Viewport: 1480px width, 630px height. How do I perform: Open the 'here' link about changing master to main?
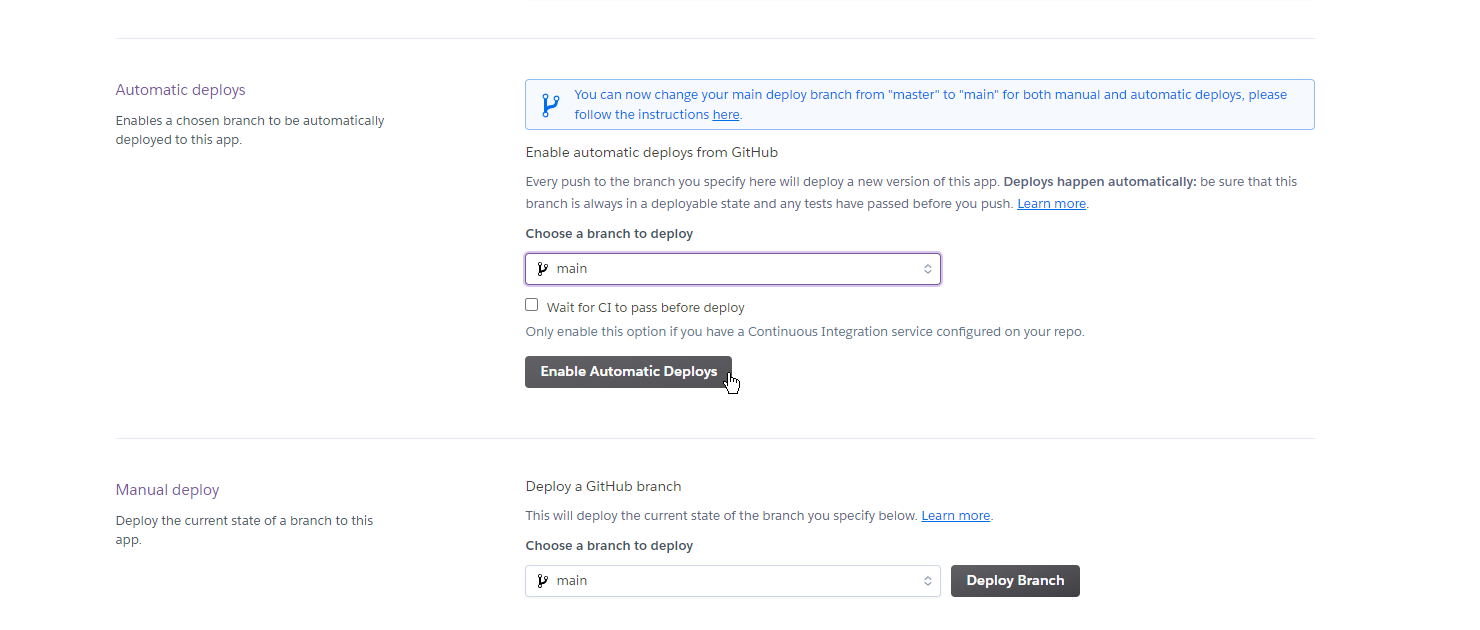(x=725, y=114)
